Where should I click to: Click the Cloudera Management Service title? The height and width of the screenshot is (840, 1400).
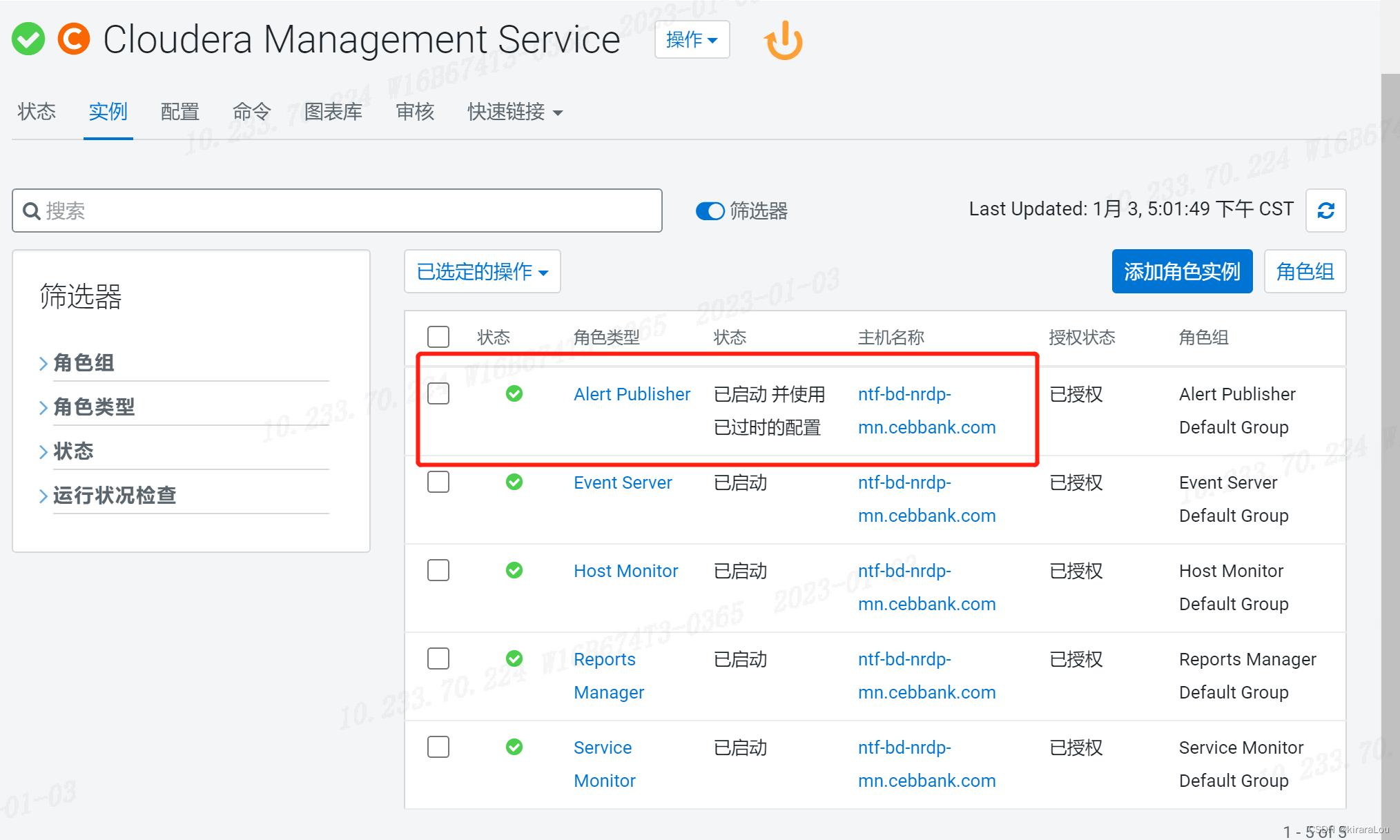[362, 39]
